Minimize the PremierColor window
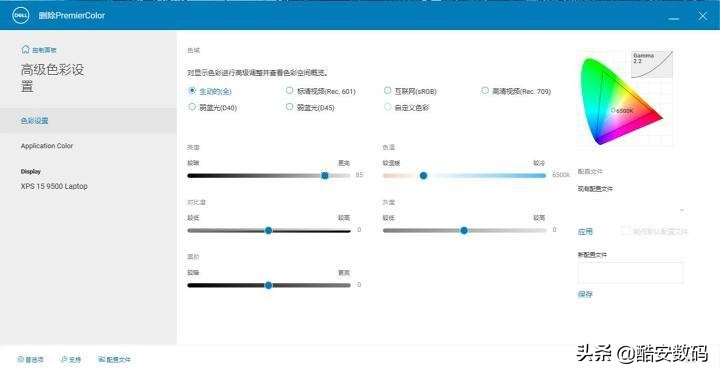Screen dimensions: 720x374 click(x=674, y=18)
